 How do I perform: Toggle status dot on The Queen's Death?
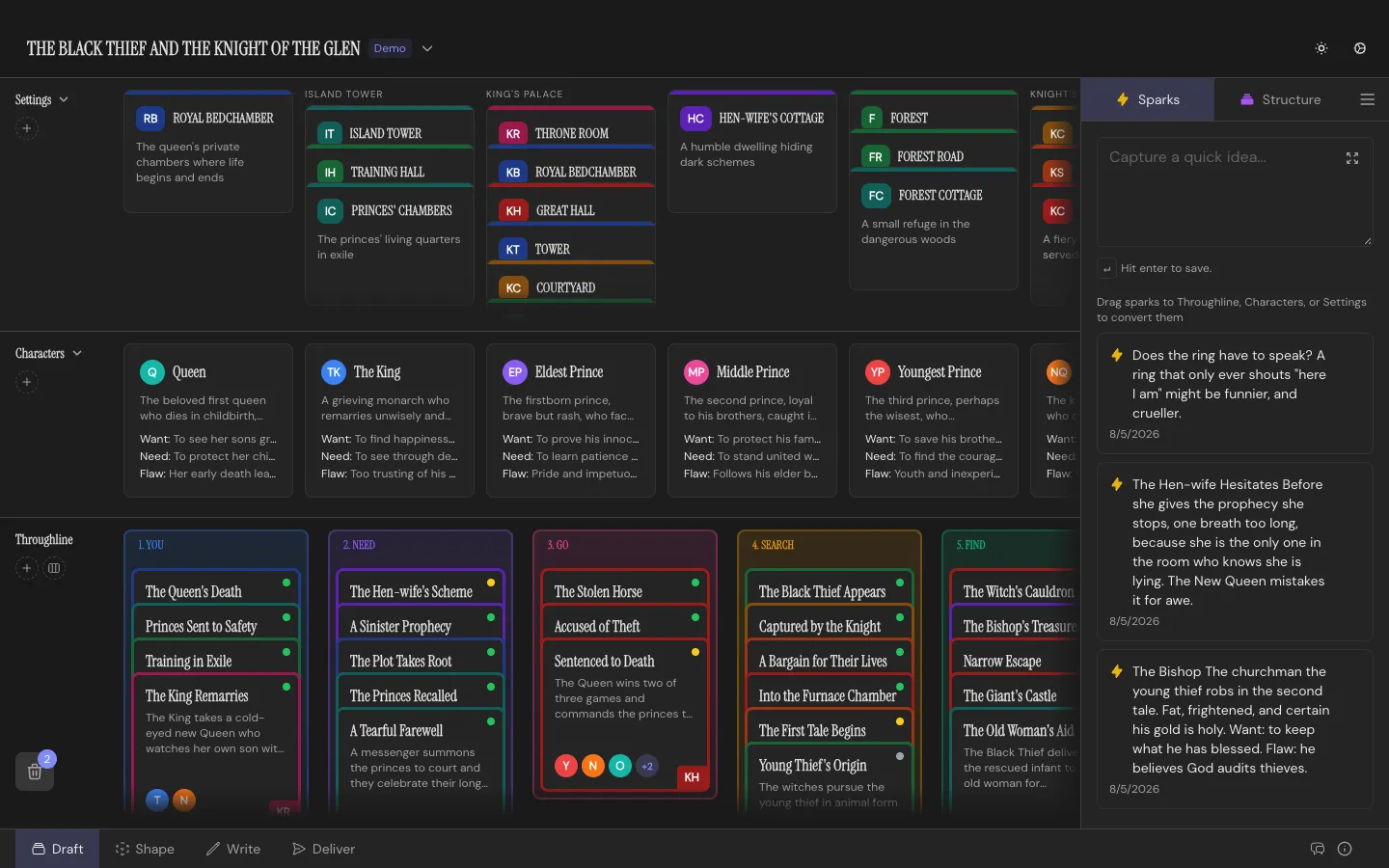(286, 583)
